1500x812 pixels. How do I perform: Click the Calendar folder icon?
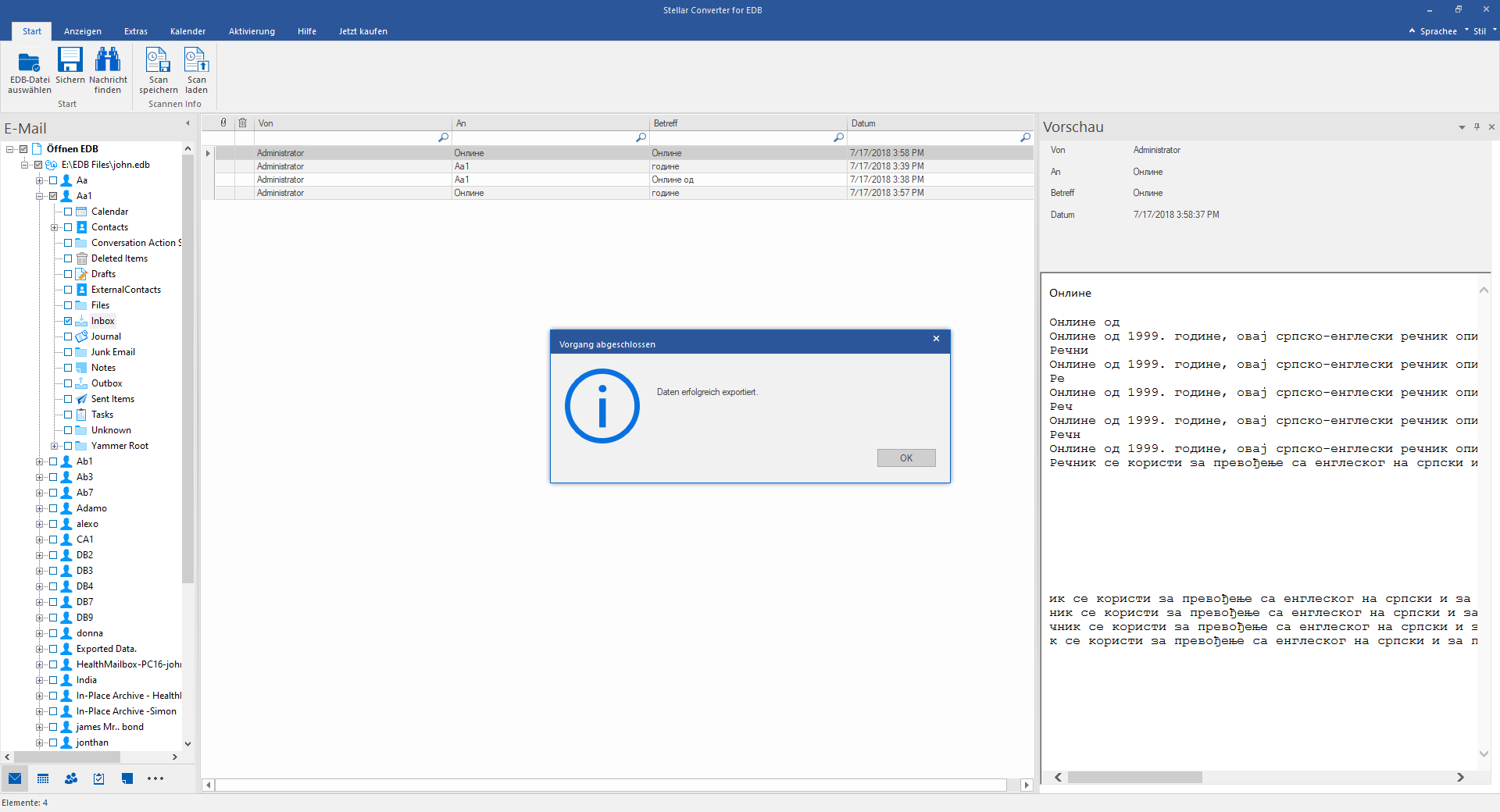click(x=81, y=212)
